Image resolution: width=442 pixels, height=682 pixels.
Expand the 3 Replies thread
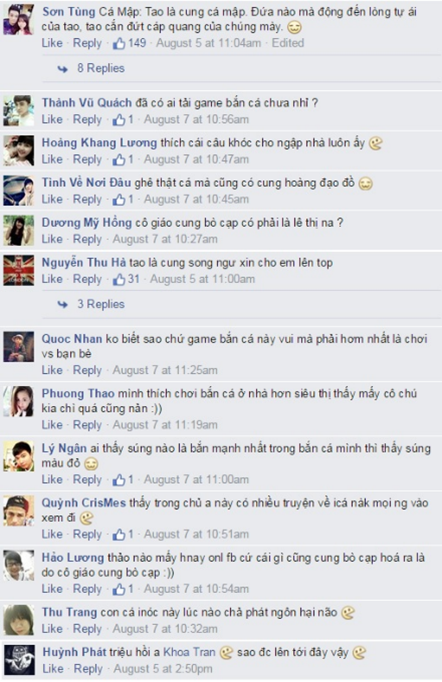[x=101, y=304]
